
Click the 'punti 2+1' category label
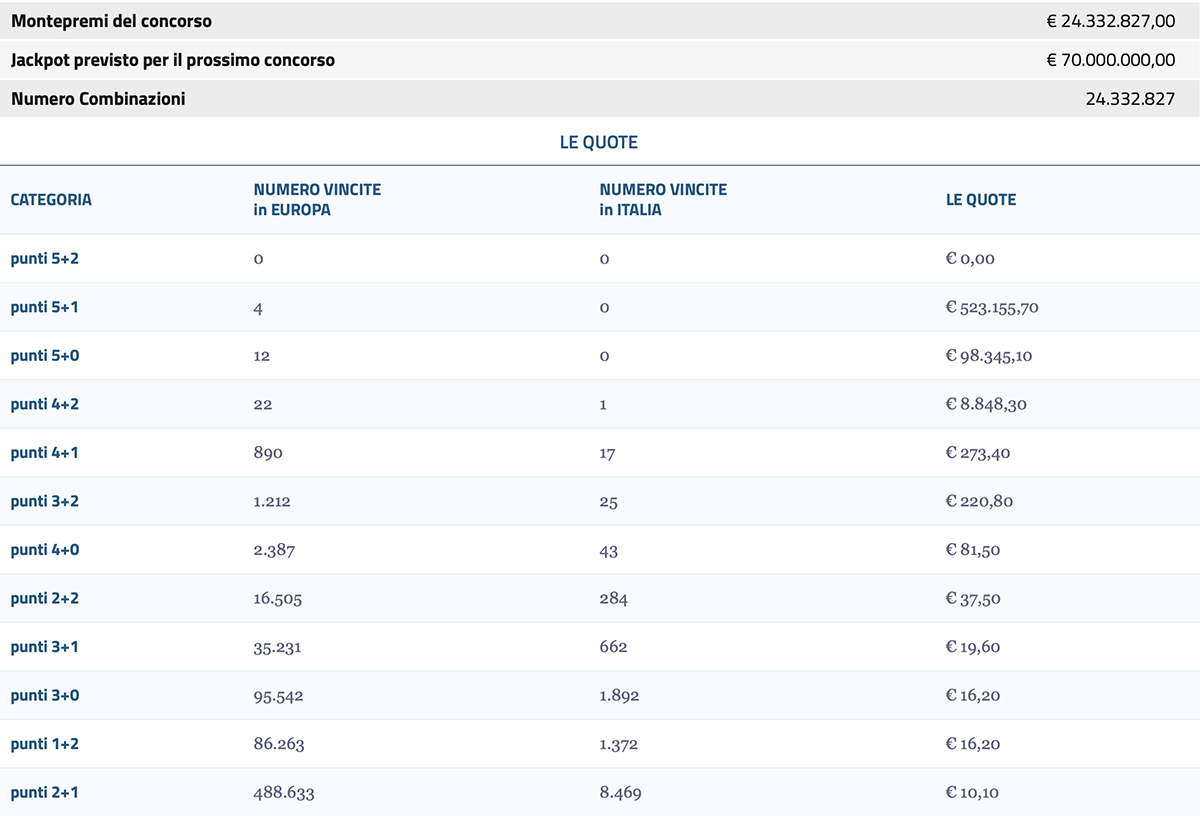pos(44,792)
